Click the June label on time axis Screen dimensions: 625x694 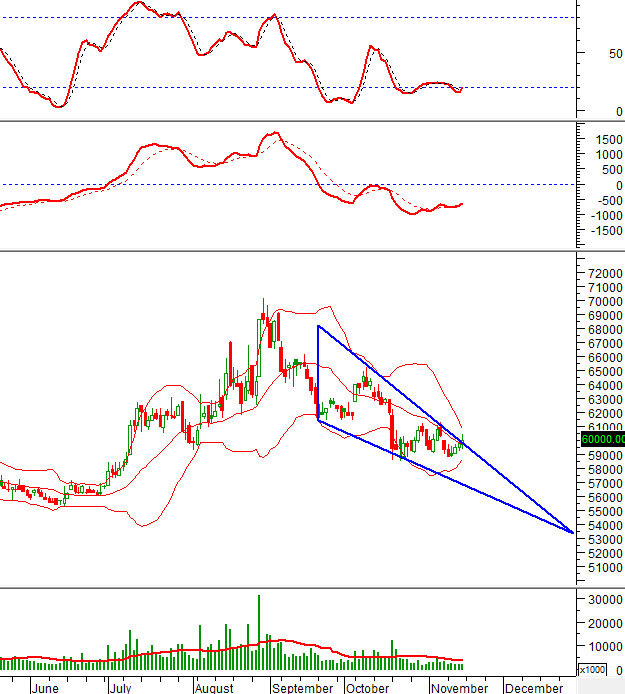(x=45, y=688)
